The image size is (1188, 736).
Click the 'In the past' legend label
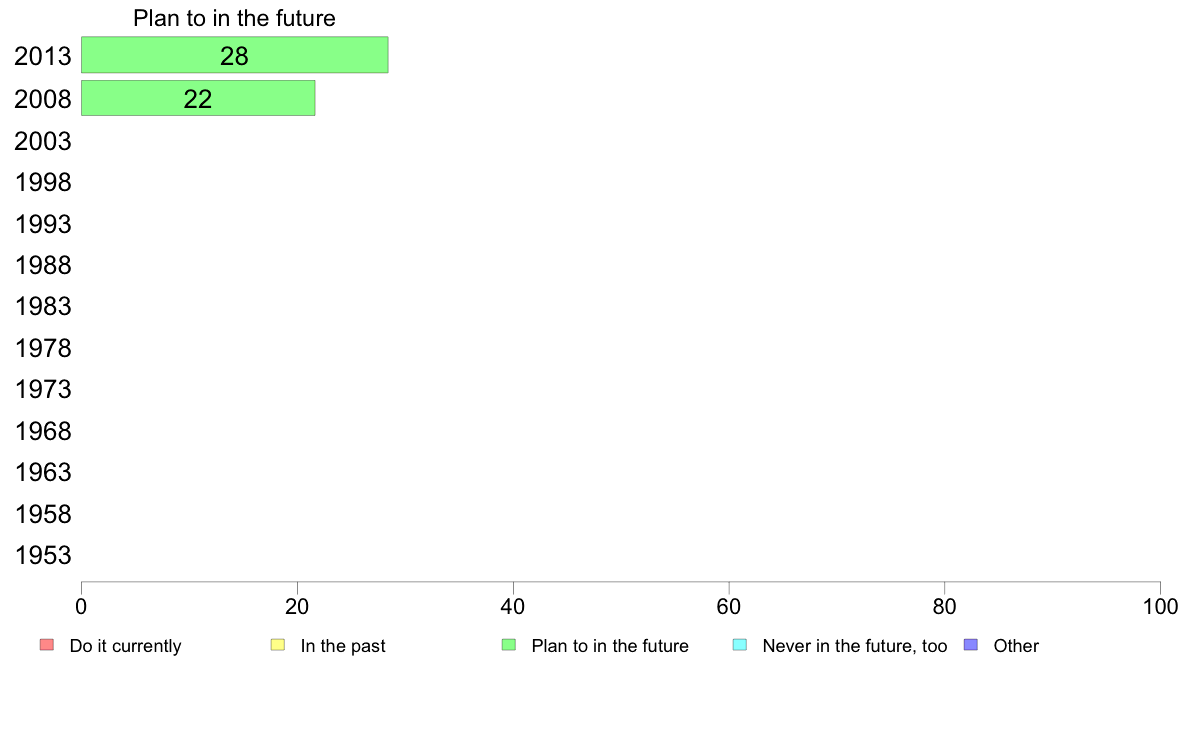click(x=343, y=646)
